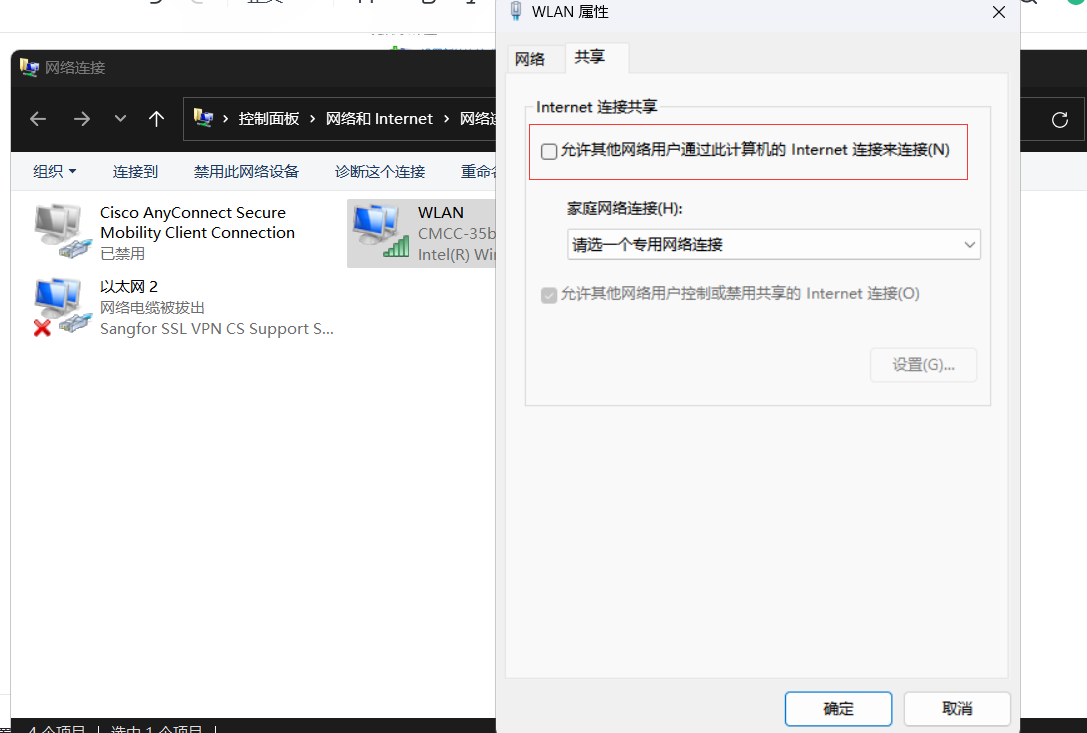This screenshot has height=733, width=1087.
Task: Enable 允许其他网络用户通过此计算机的 Internet 连接来连接 checkbox
Action: point(549,151)
